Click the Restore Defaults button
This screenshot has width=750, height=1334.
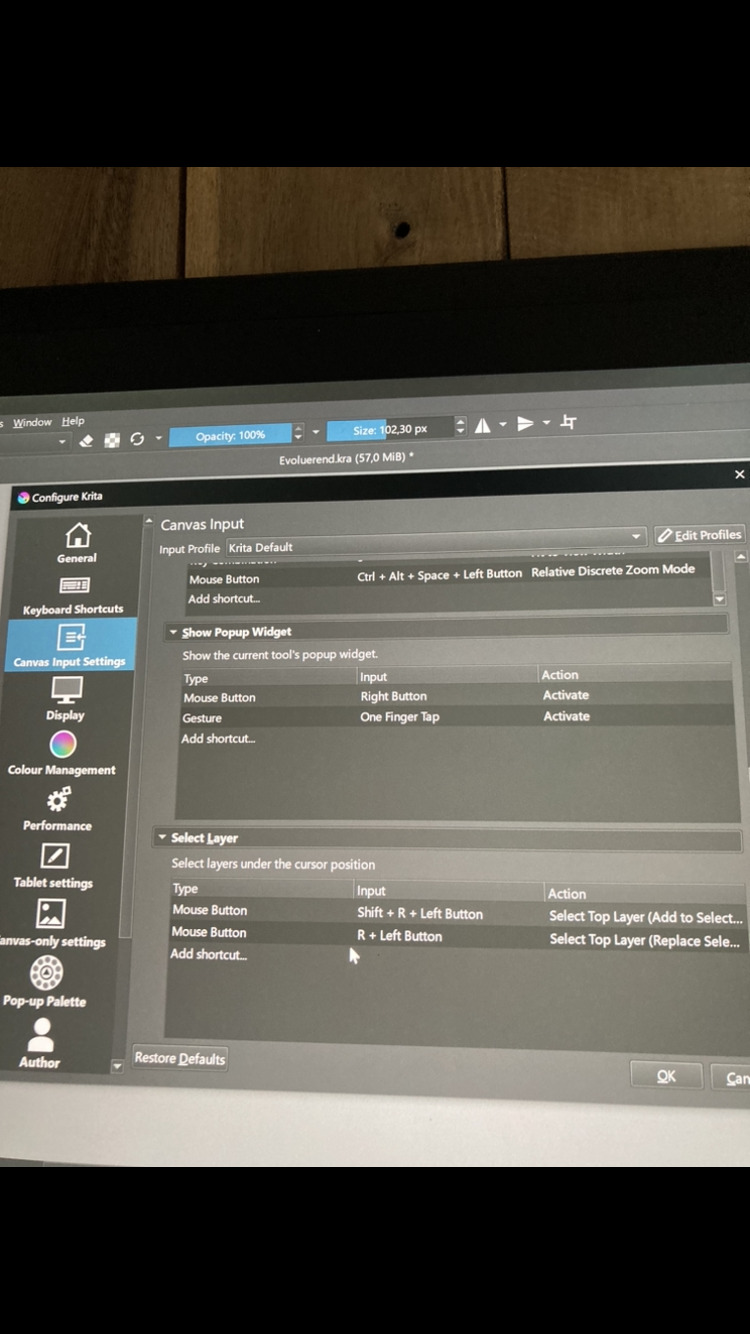point(180,1058)
